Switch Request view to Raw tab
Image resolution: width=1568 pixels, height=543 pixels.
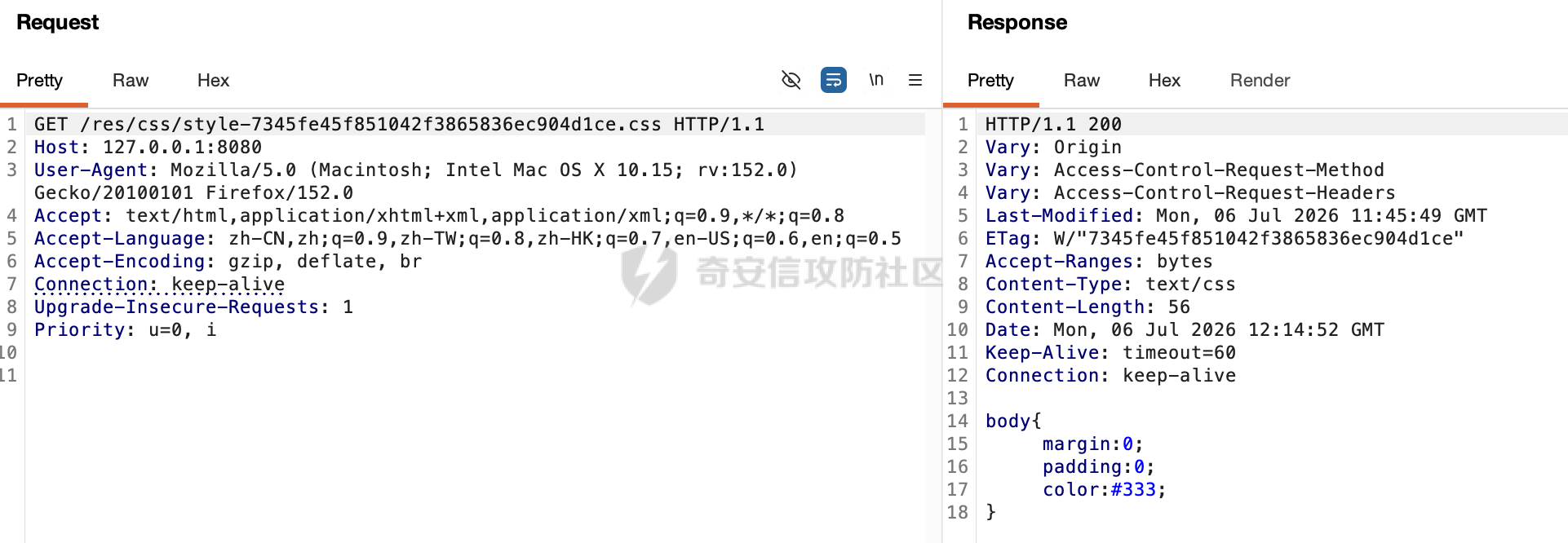click(x=131, y=80)
